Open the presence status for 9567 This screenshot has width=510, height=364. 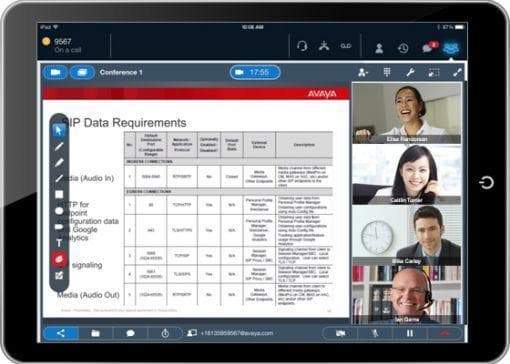(46, 41)
